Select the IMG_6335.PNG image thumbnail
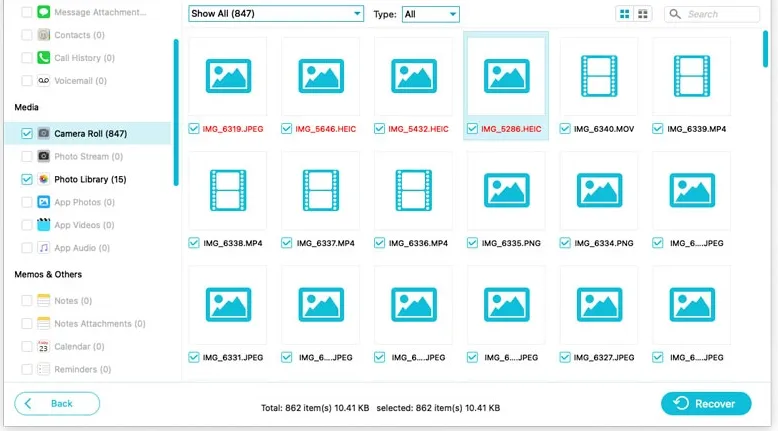Screen dimensions: 778x431 click(507, 190)
